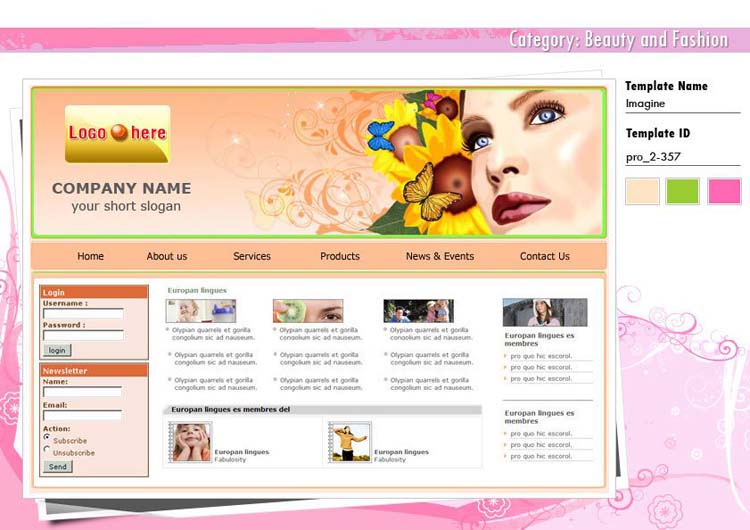Screen dimensions: 750x530
Task: Open the Home navigation item
Action: (x=91, y=256)
